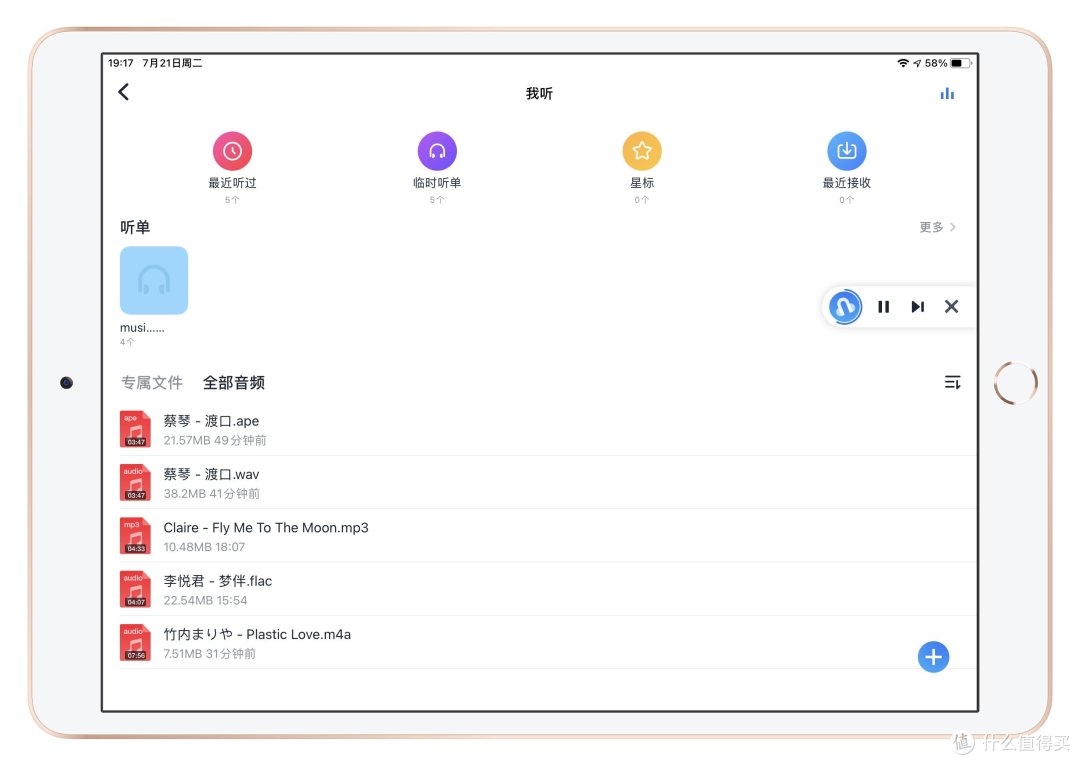The image size is (1080, 765).
Task: Play Claire - Fly Me To The Moon.mp3
Action: pyautogui.click(x=548, y=536)
